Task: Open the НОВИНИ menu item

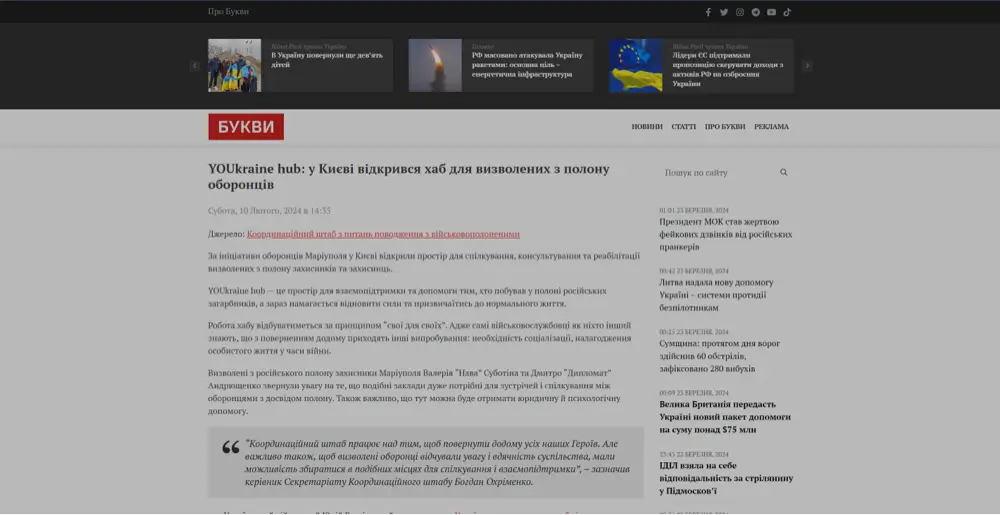Action: (x=647, y=127)
